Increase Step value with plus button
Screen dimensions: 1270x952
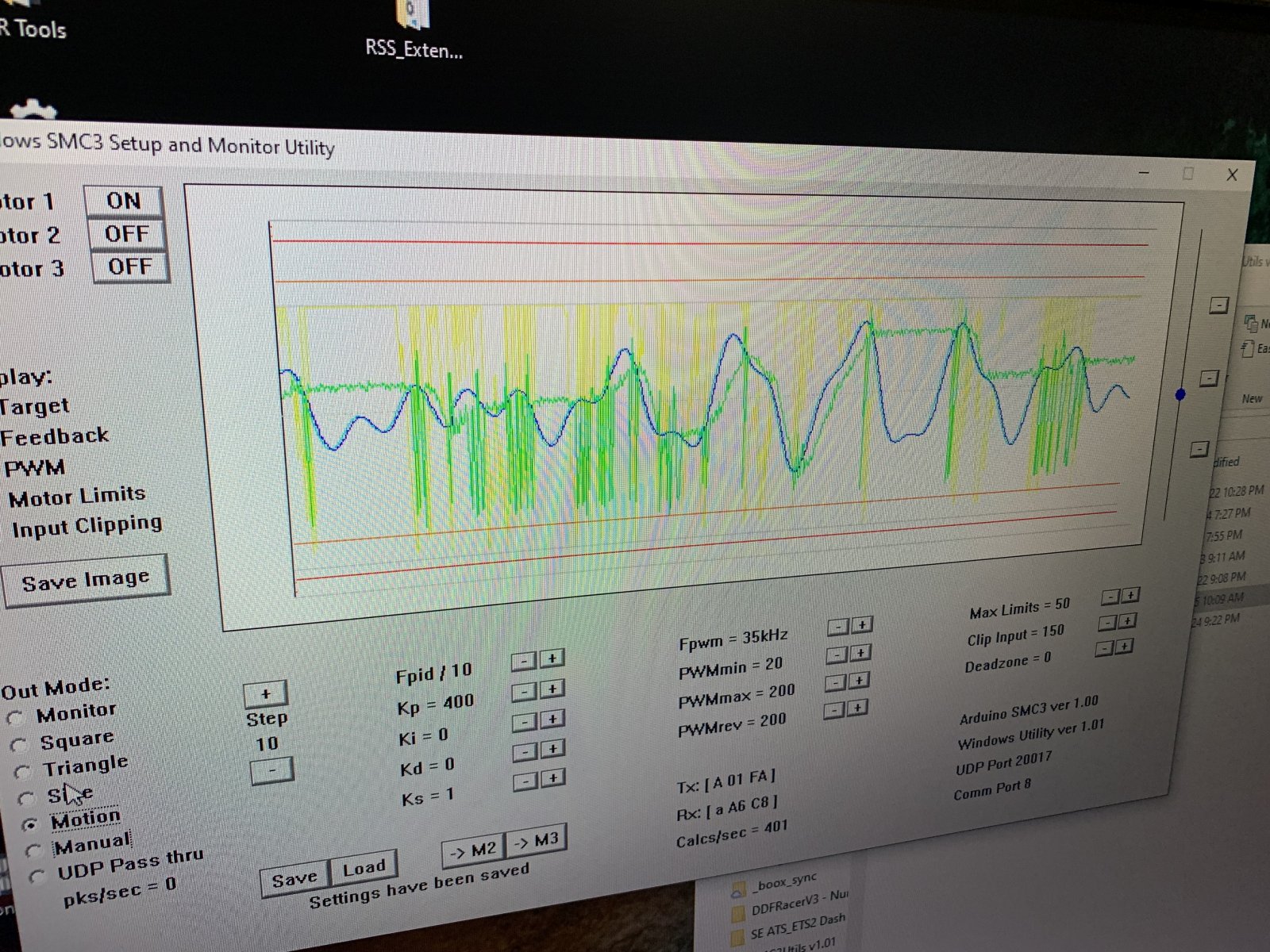pos(265,694)
